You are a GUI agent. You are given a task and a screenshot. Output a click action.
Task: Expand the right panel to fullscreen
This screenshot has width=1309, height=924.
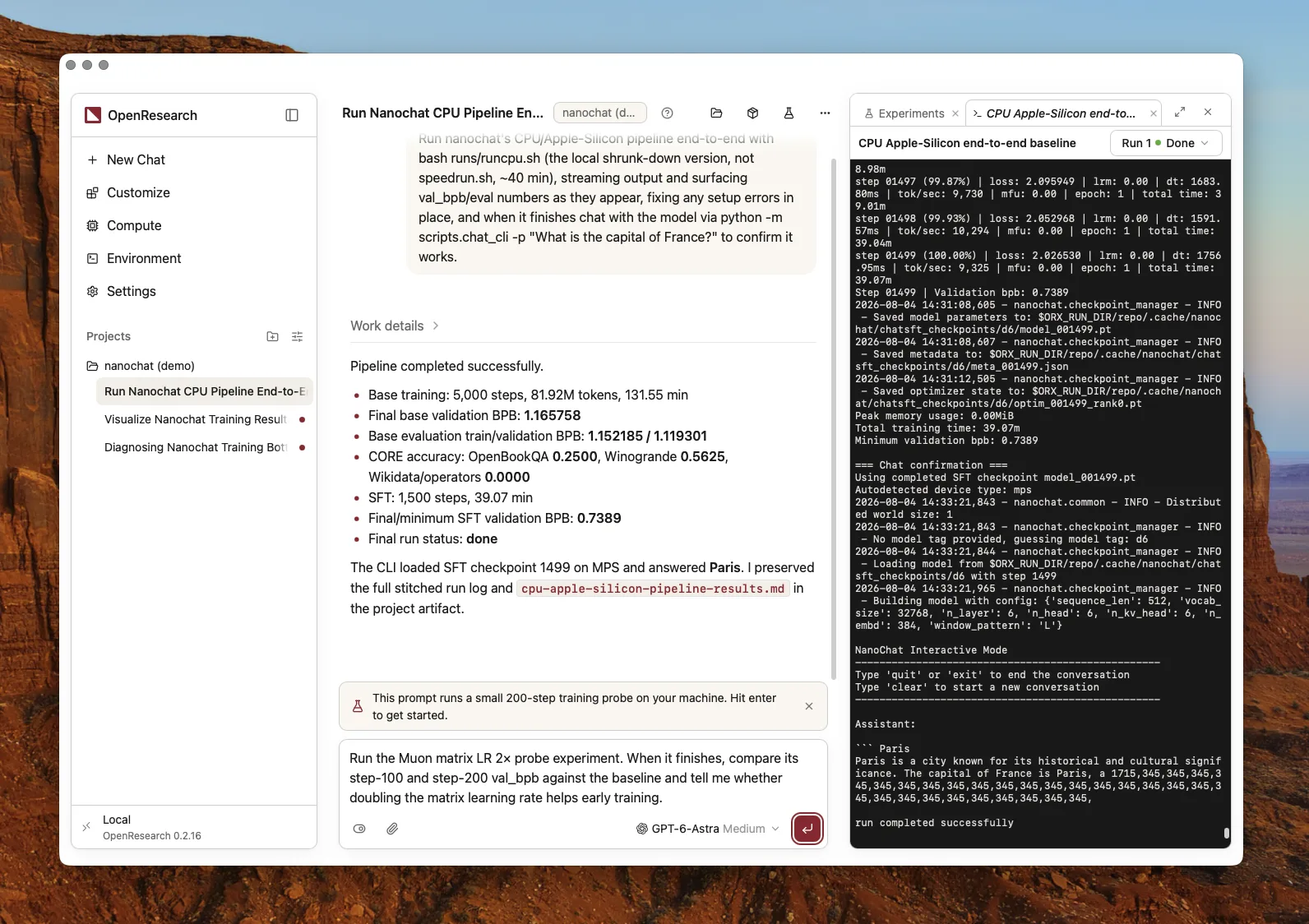pos(1180,112)
